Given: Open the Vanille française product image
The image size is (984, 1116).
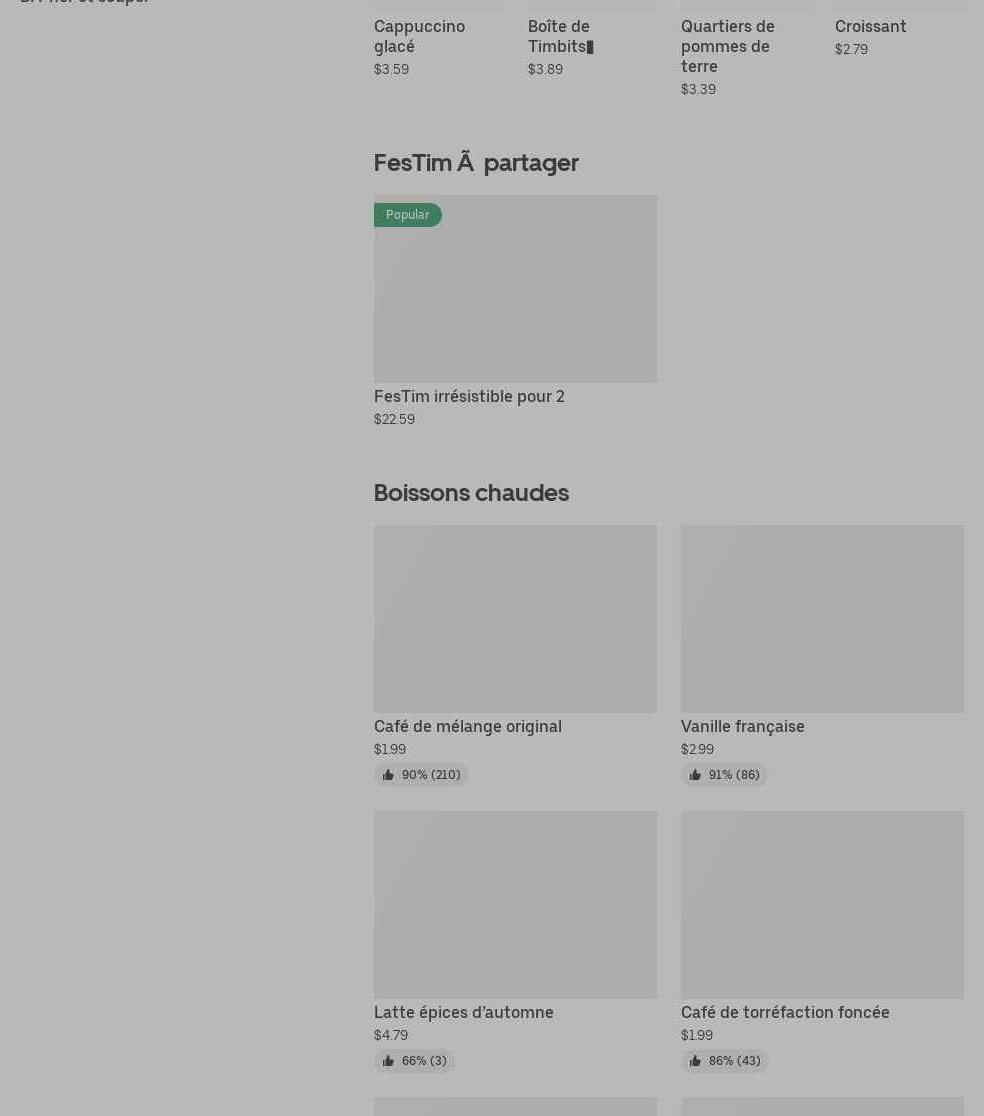Looking at the screenshot, I should click(x=822, y=619).
